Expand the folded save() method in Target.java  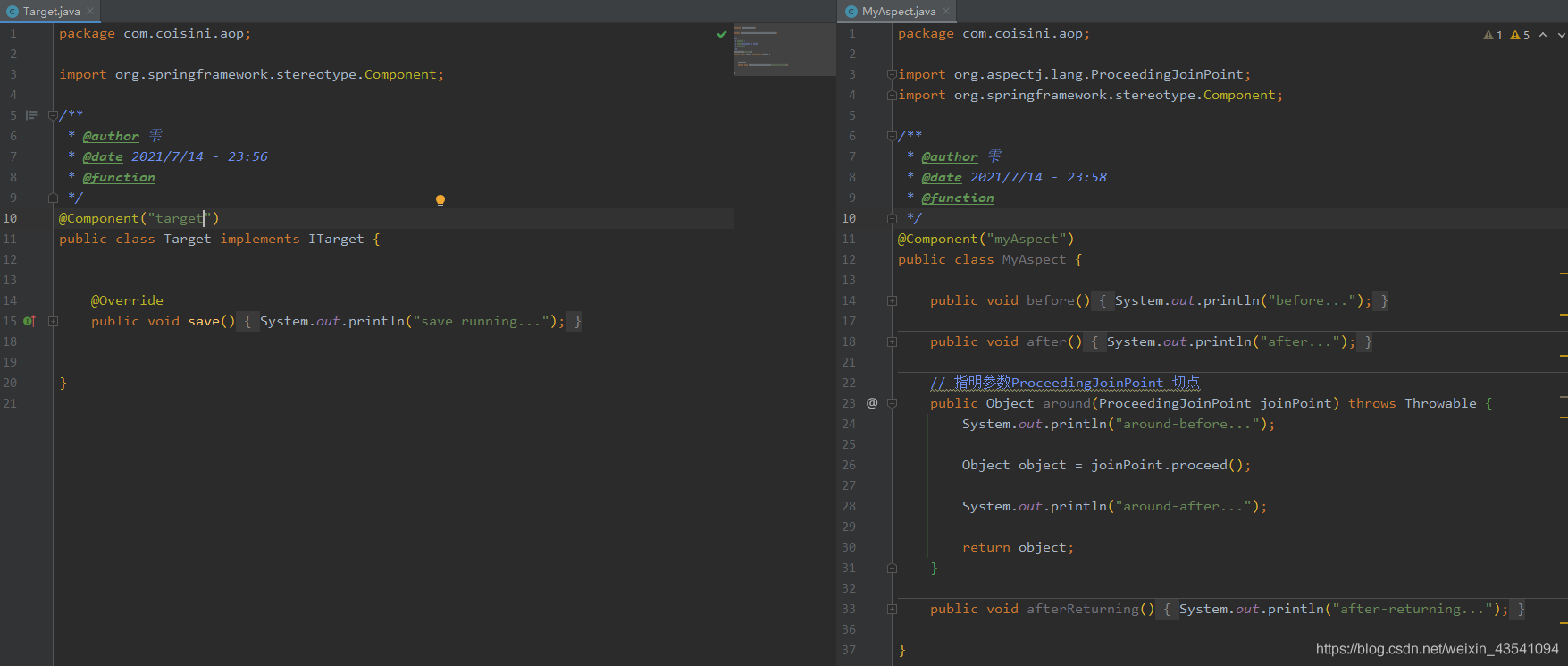pos(53,321)
